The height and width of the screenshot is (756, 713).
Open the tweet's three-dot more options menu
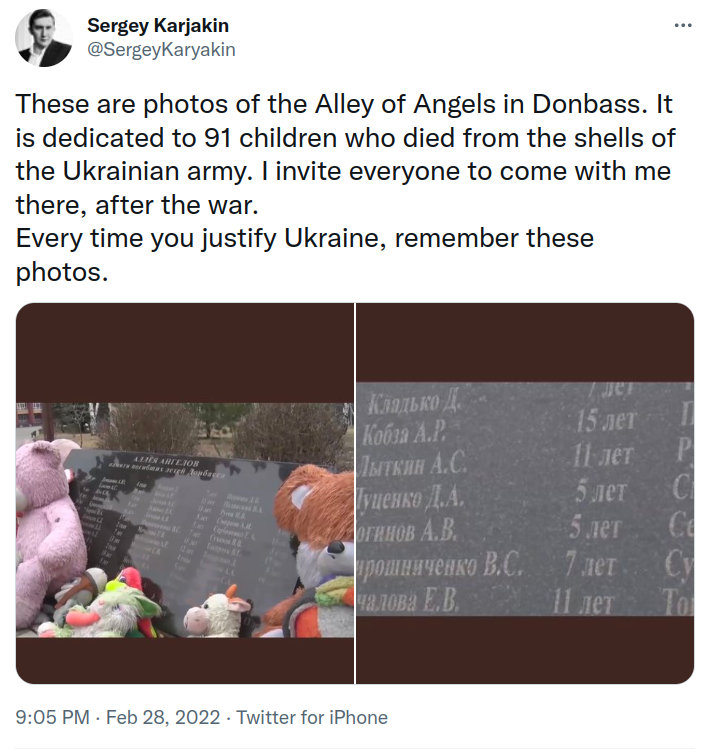(x=683, y=25)
